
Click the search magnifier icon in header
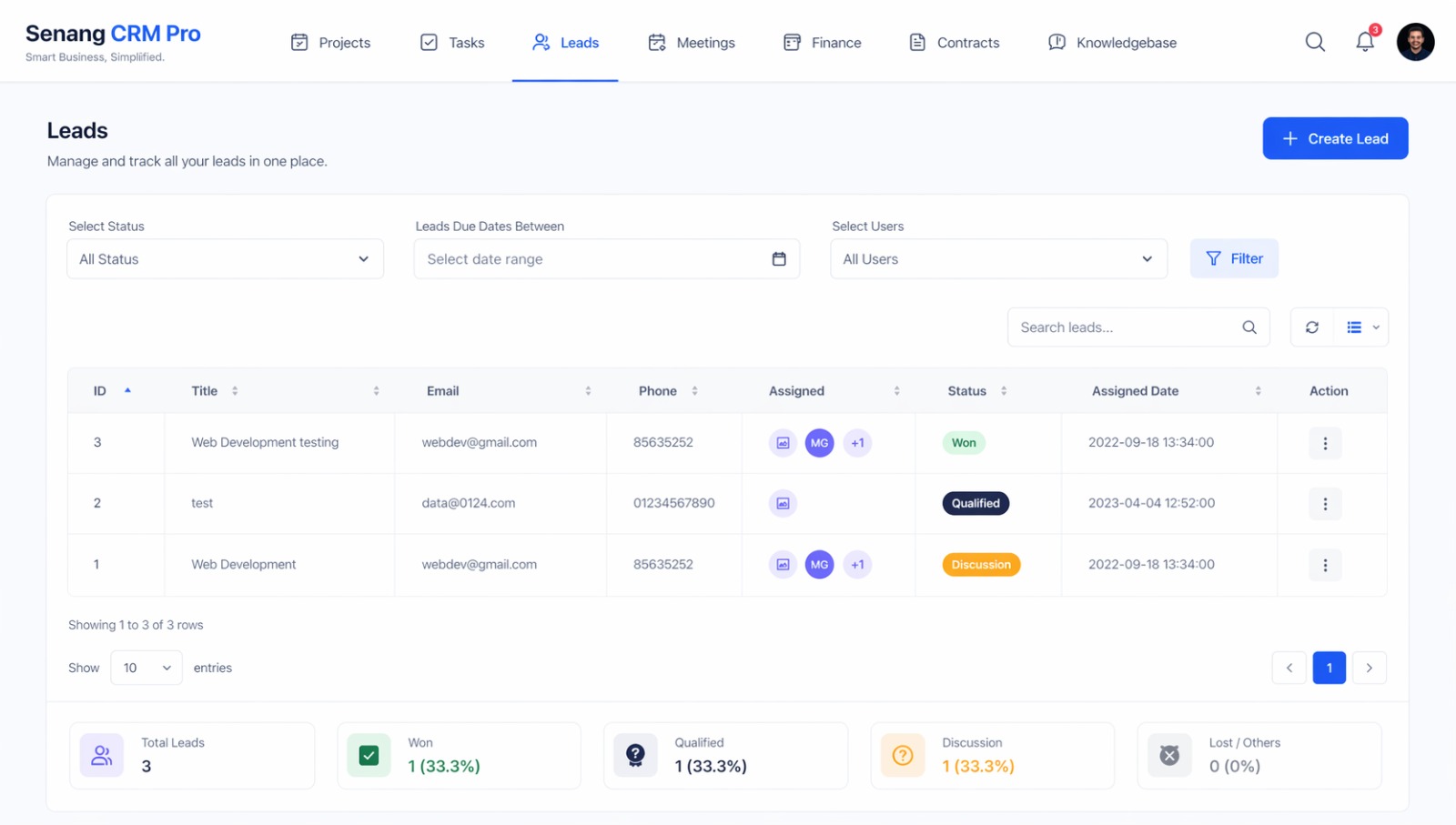tap(1315, 42)
